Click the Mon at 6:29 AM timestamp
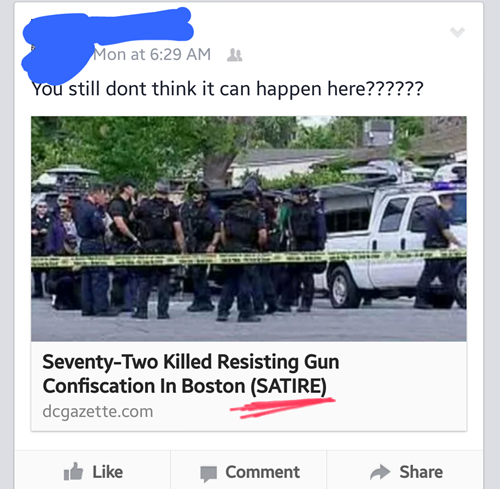 click(x=152, y=54)
